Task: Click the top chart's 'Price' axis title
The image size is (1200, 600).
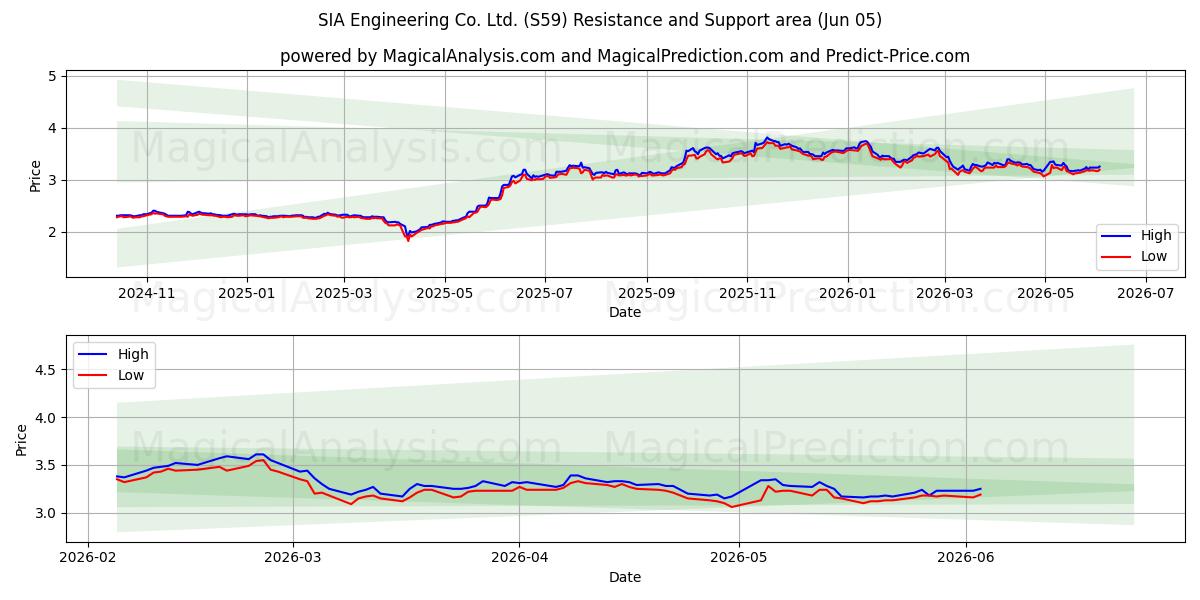Action: (x=36, y=176)
